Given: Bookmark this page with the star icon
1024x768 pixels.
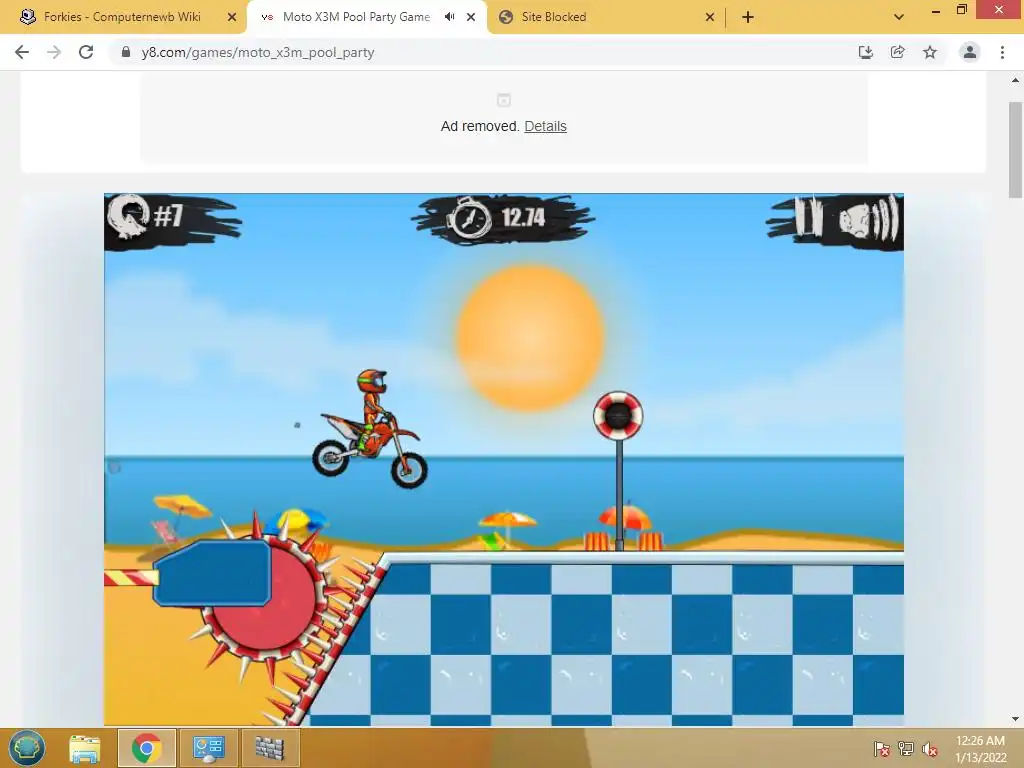Looking at the screenshot, I should pyautogui.click(x=930, y=52).
